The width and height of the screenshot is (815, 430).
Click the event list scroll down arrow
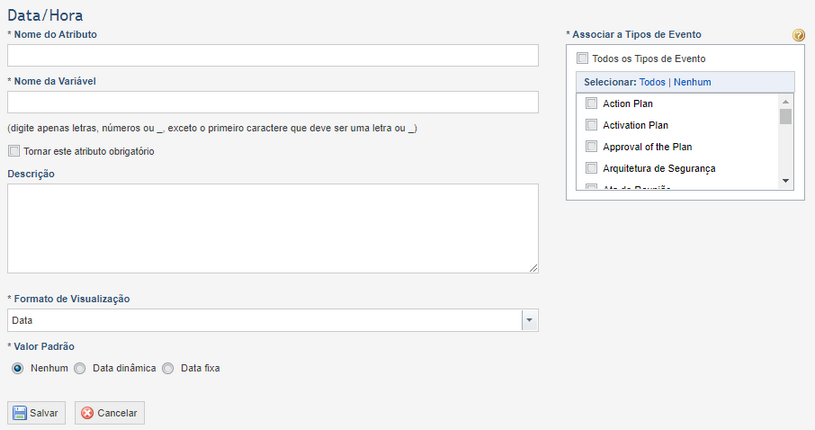(785, 181)
